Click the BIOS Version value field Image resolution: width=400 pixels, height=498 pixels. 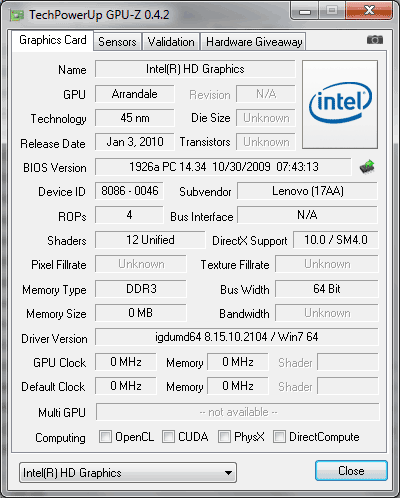point(223,167)
